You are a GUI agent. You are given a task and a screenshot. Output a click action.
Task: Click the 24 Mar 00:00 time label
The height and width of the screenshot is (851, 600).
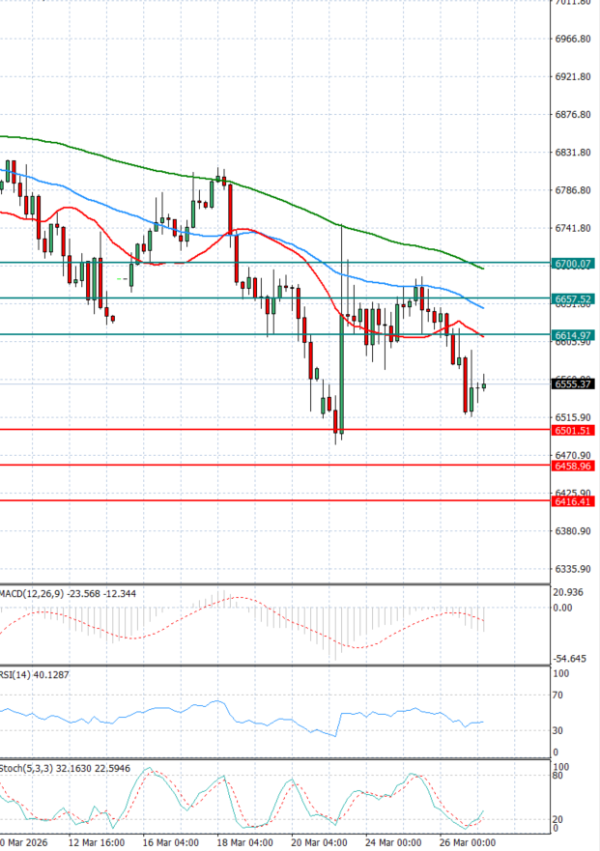(394, 843)
